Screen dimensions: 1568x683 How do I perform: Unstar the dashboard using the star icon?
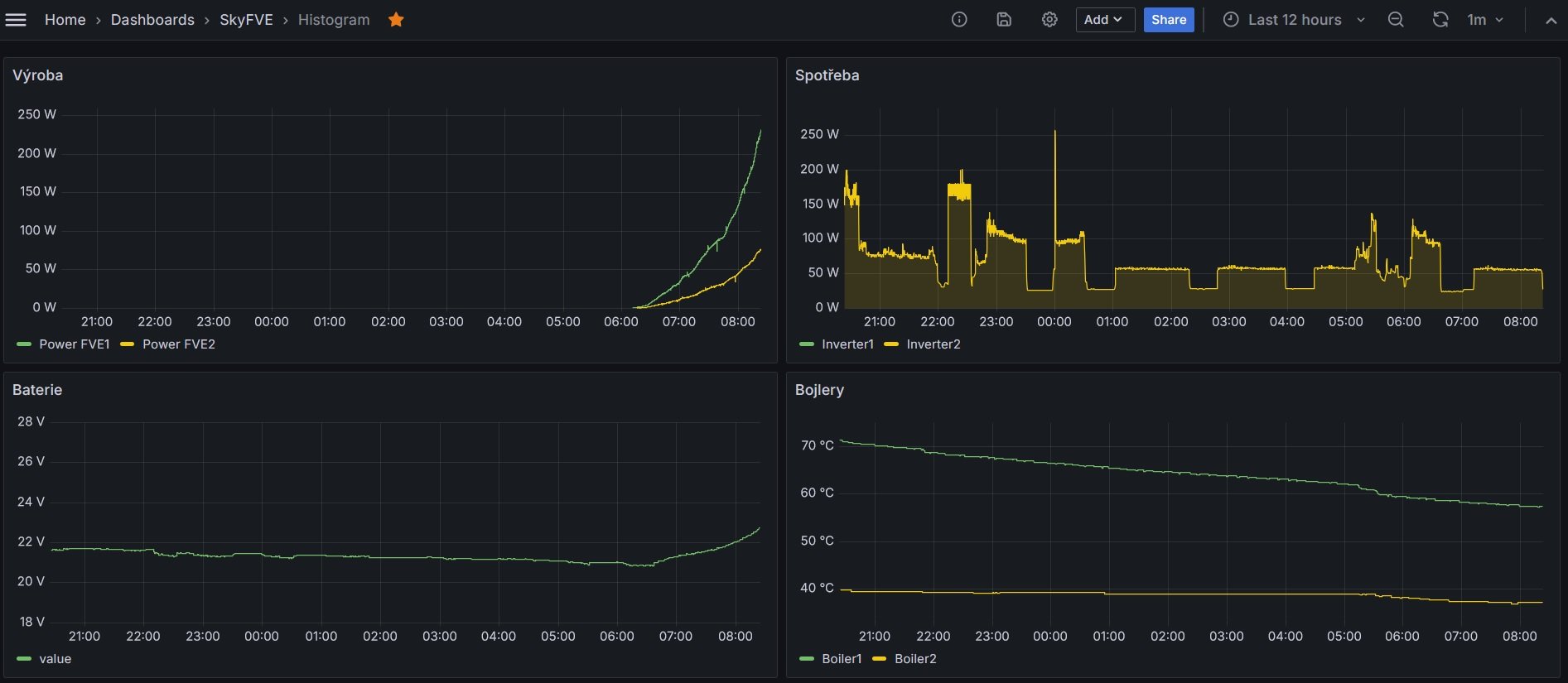(x=396, y=20)
